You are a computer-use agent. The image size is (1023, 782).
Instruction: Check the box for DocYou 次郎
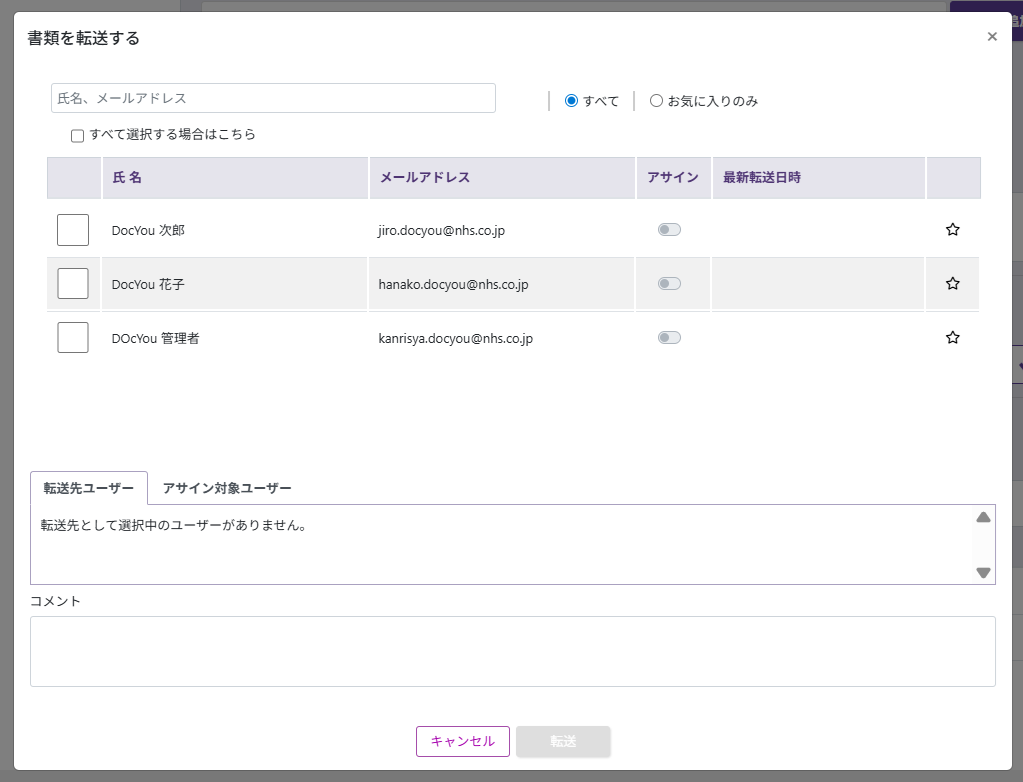[73, 230]
